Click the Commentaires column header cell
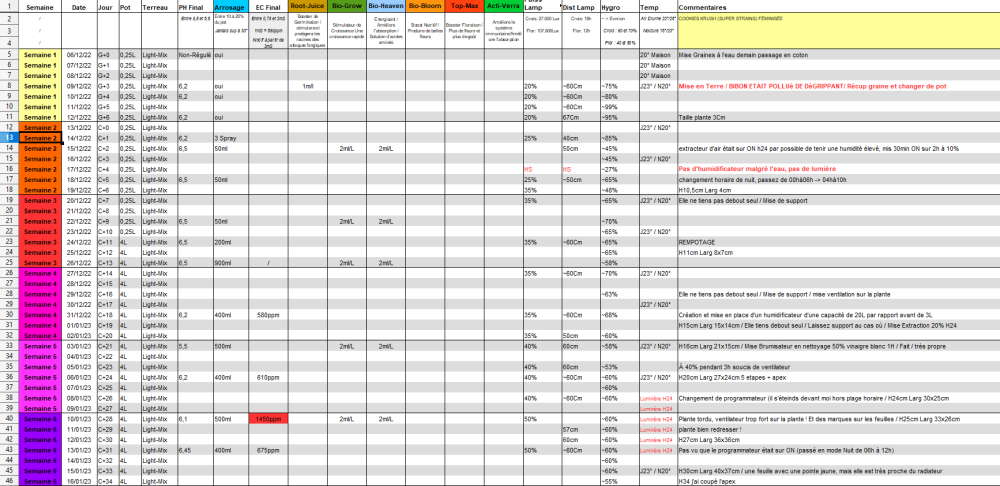 838,7
